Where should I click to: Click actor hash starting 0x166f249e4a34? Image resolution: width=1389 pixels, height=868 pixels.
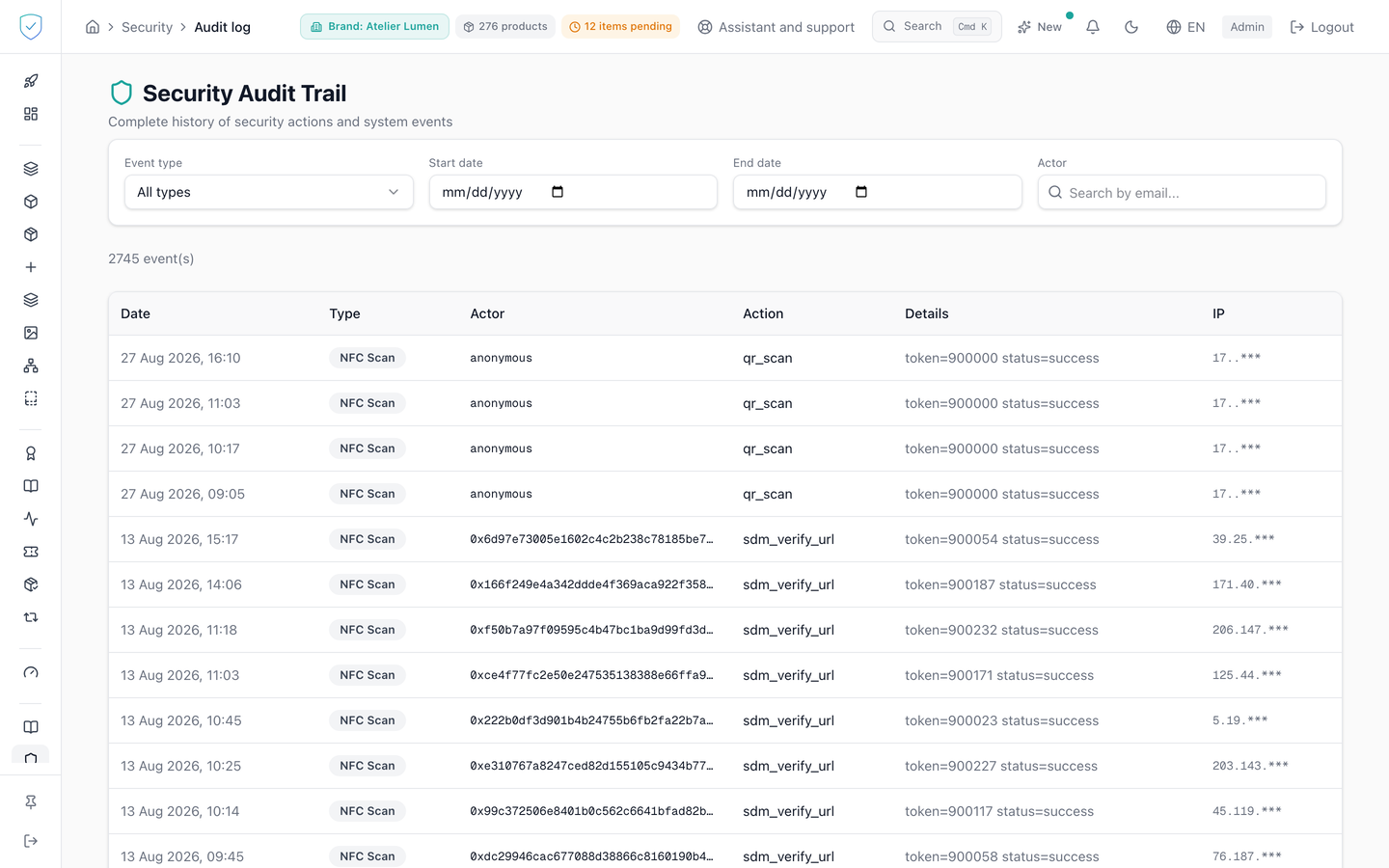coord(591,584)
